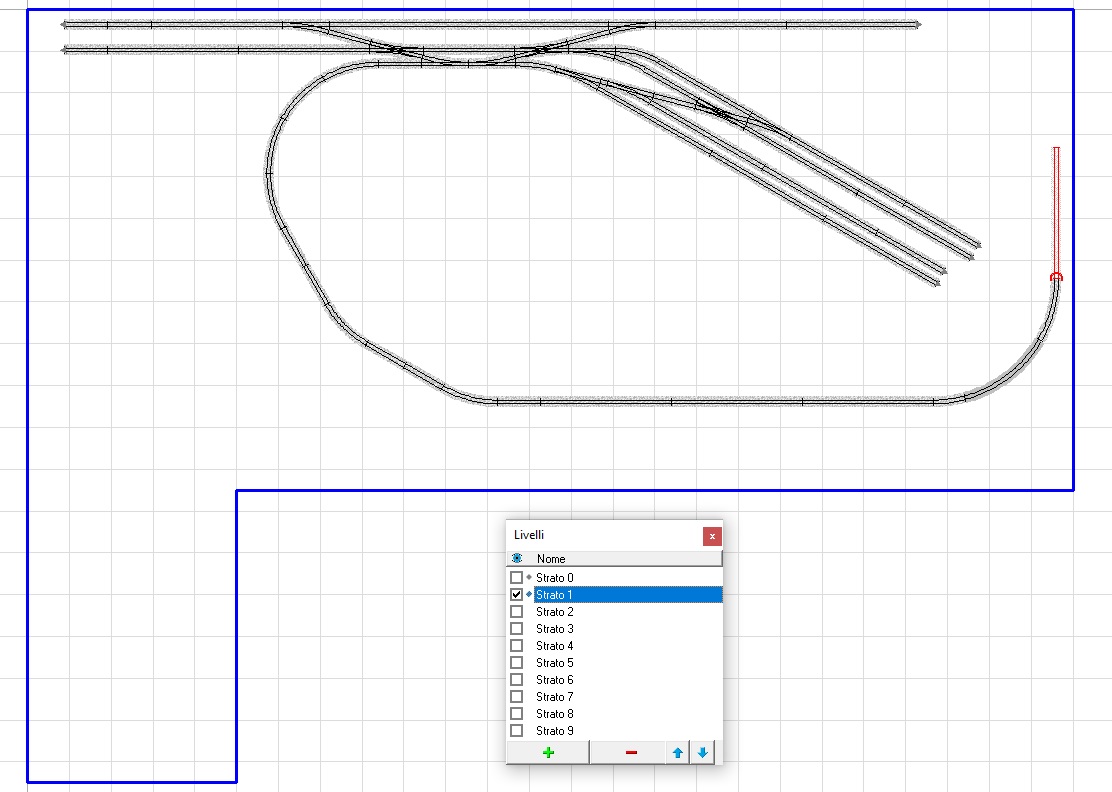Click the red minus remove layer button
The width and height of the screenshot is (1112, 792).
(630, 753)
